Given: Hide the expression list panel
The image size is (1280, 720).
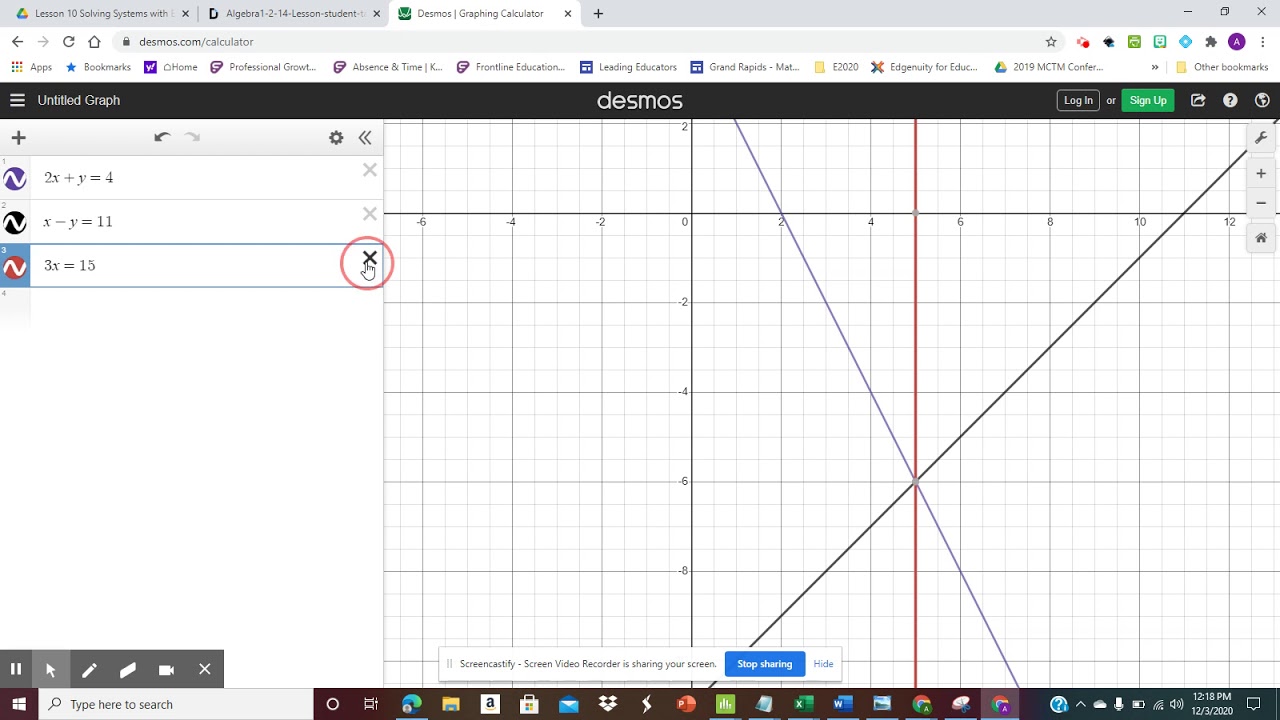Looking at the screenshot, I should [x=365, y=138].
